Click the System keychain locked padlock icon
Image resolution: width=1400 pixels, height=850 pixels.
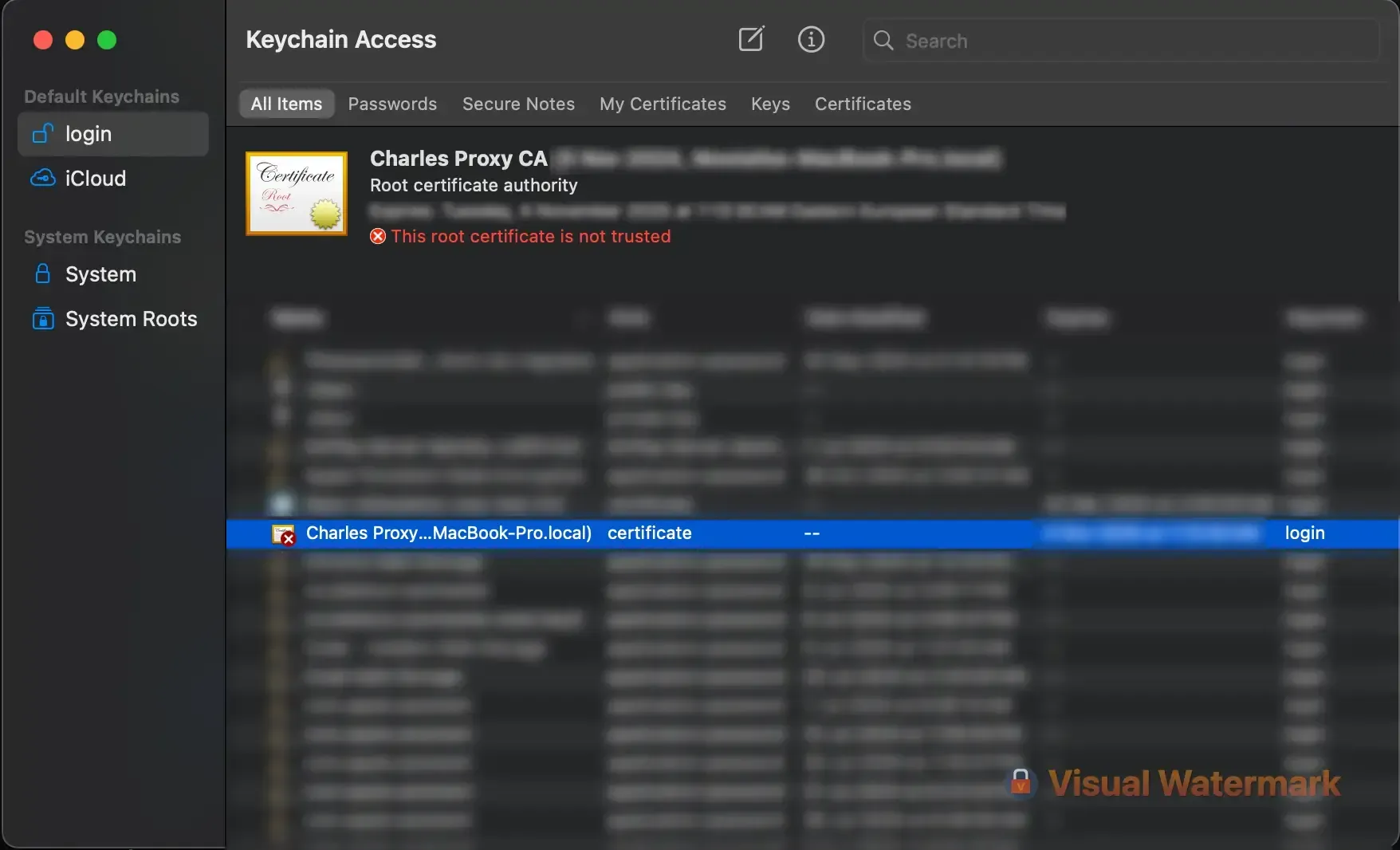pos(41,273)
